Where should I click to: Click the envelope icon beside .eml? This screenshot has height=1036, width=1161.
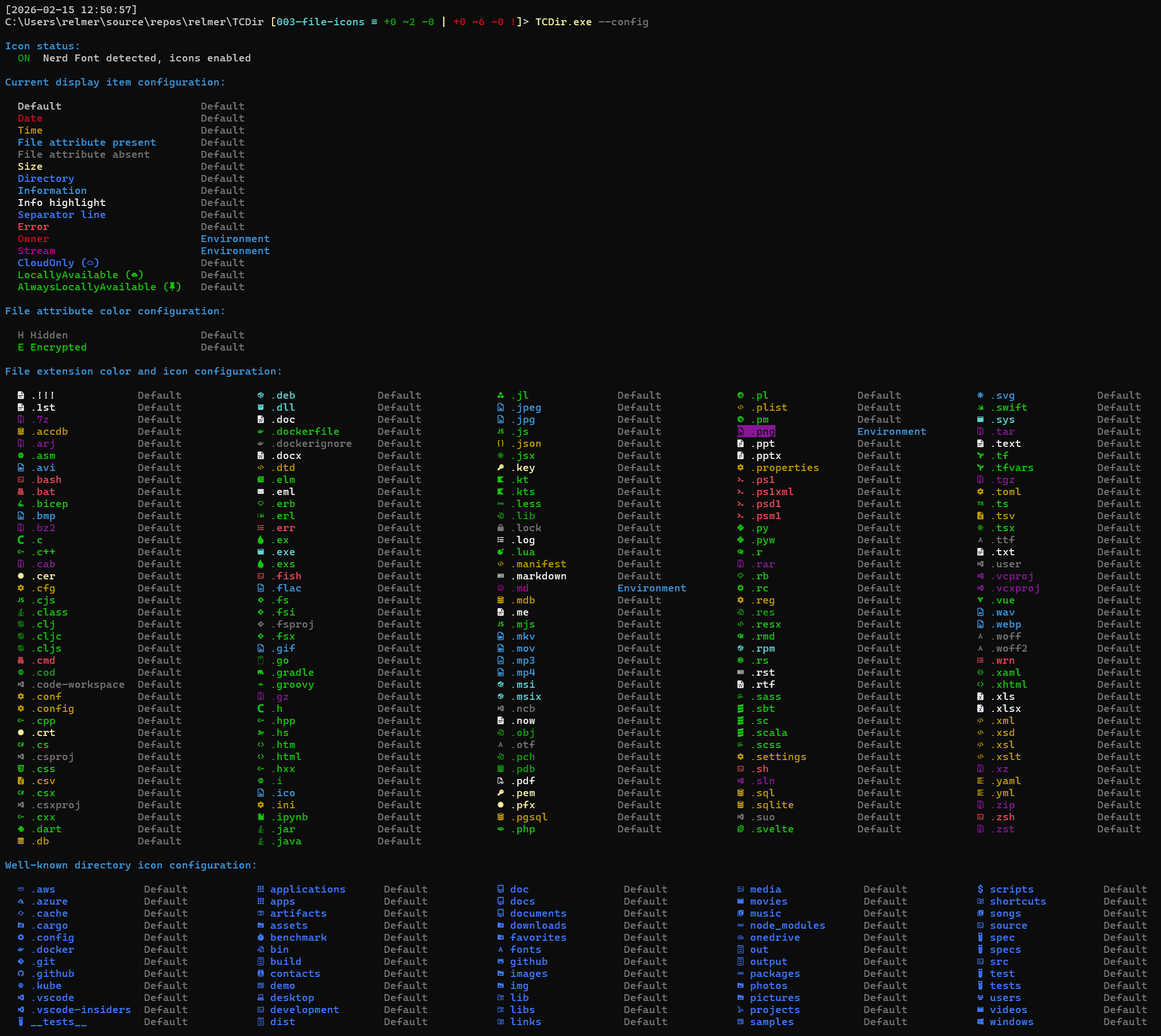261,492
